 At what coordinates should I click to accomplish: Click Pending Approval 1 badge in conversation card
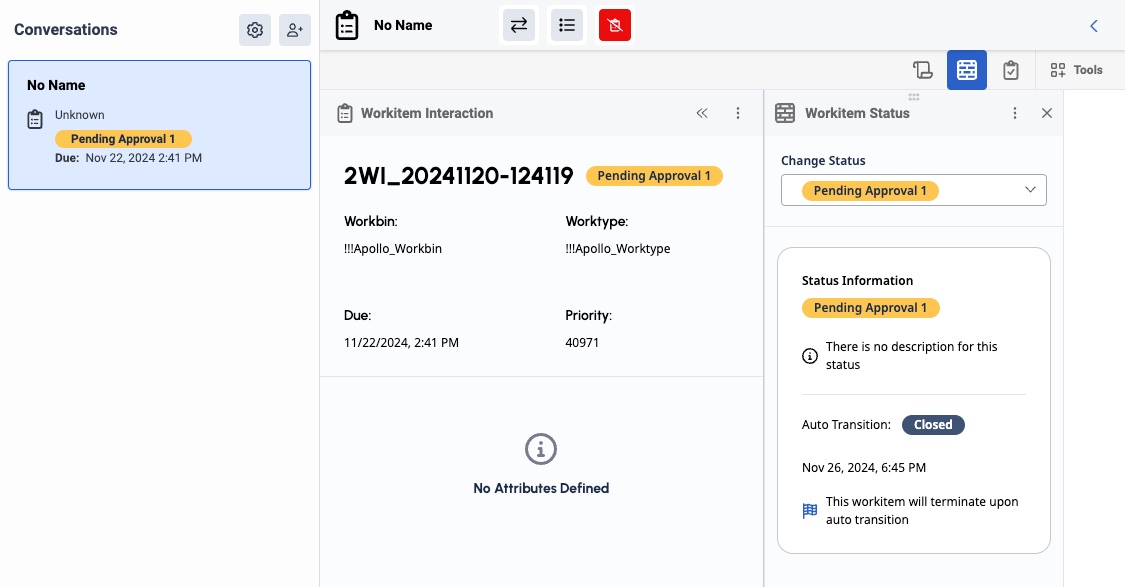click(123, 139)
